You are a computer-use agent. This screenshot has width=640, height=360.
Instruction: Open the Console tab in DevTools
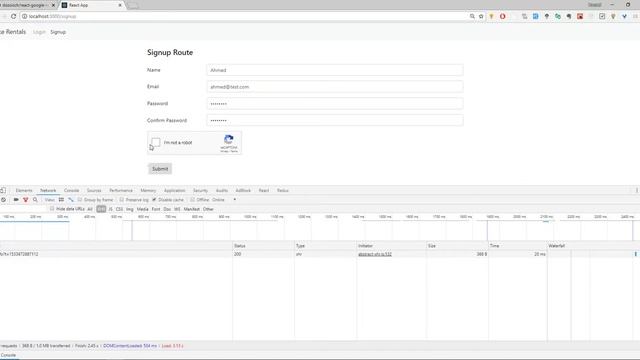[x=71, y=190]
